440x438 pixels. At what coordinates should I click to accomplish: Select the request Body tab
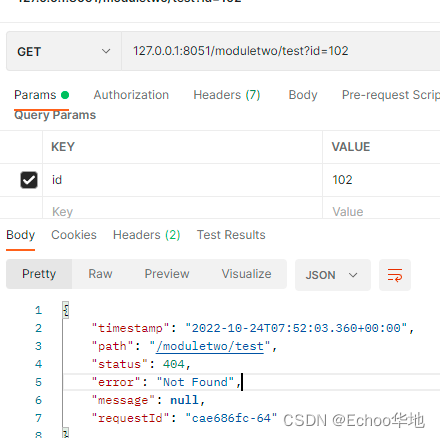[x=303, y=95]
